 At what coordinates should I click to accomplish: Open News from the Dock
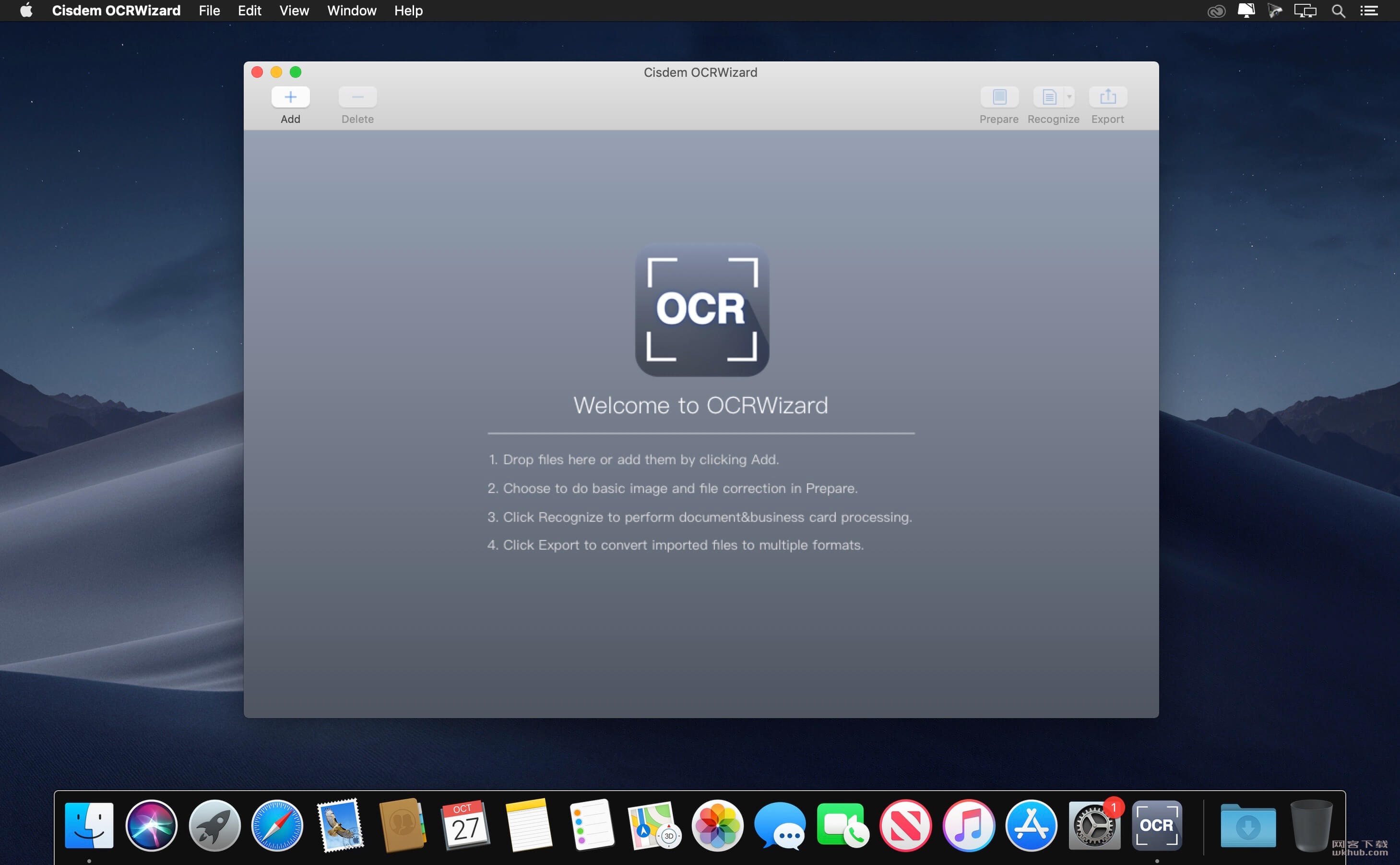pyautogui.click(x=905, y=826)
